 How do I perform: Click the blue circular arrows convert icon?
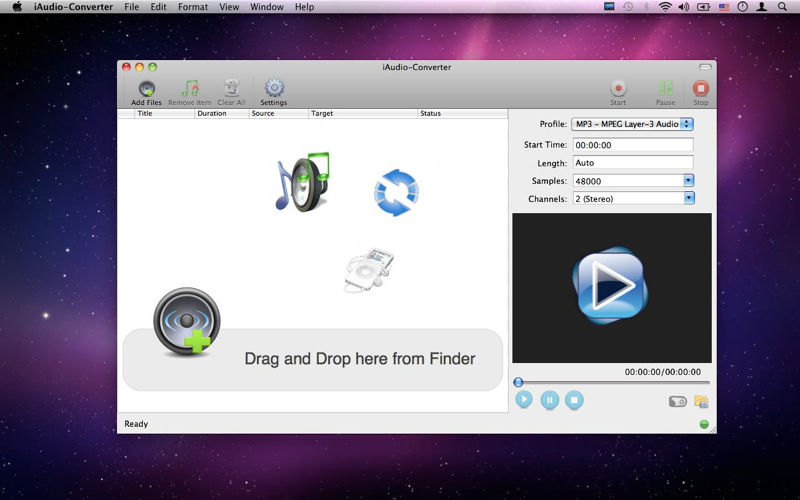point(396,192)
